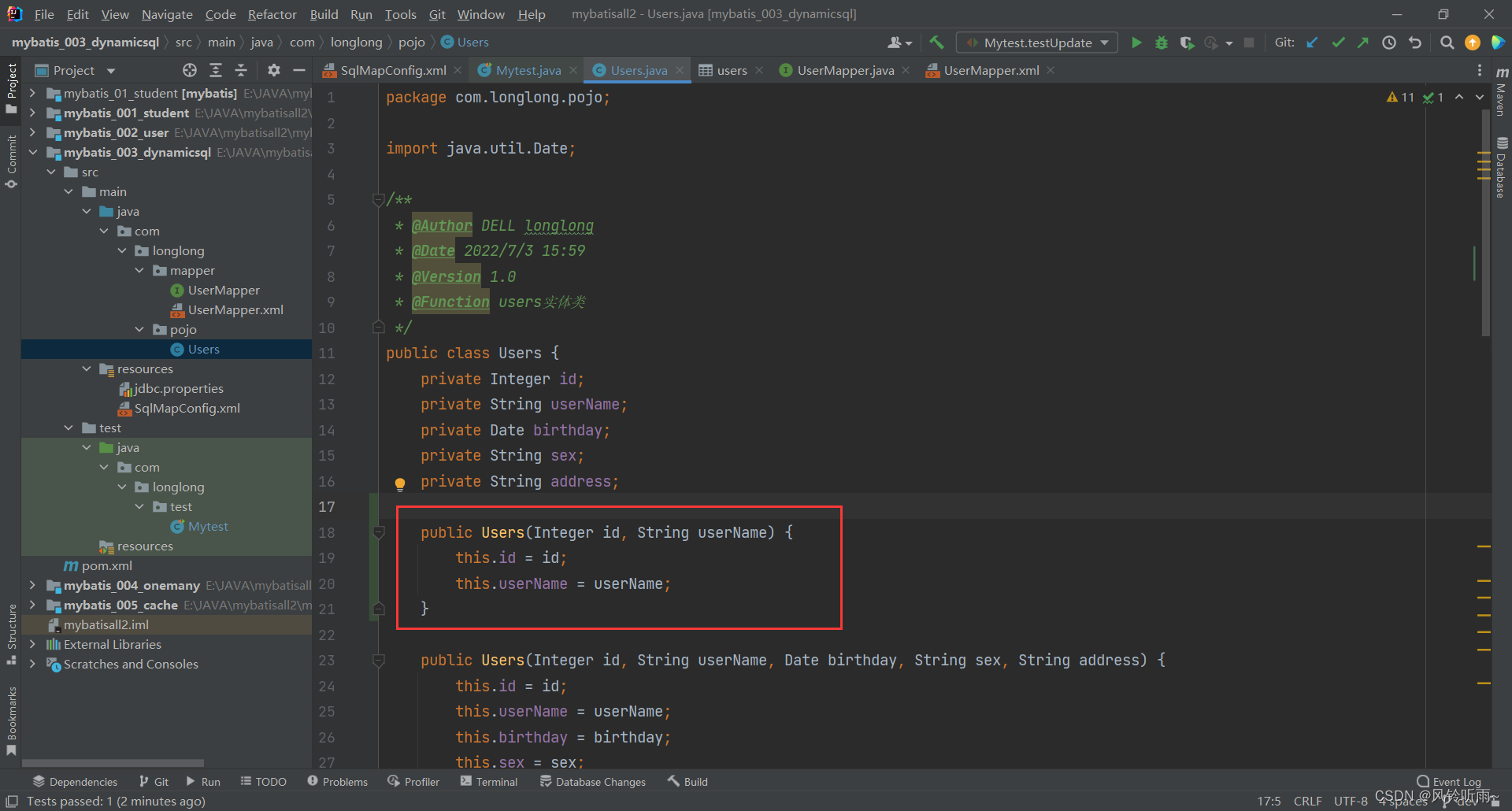Collapse mybatis_003_dynamicsql module
Image resolution: width=1512 pixels, height=811 pixels.
point(32,152)
